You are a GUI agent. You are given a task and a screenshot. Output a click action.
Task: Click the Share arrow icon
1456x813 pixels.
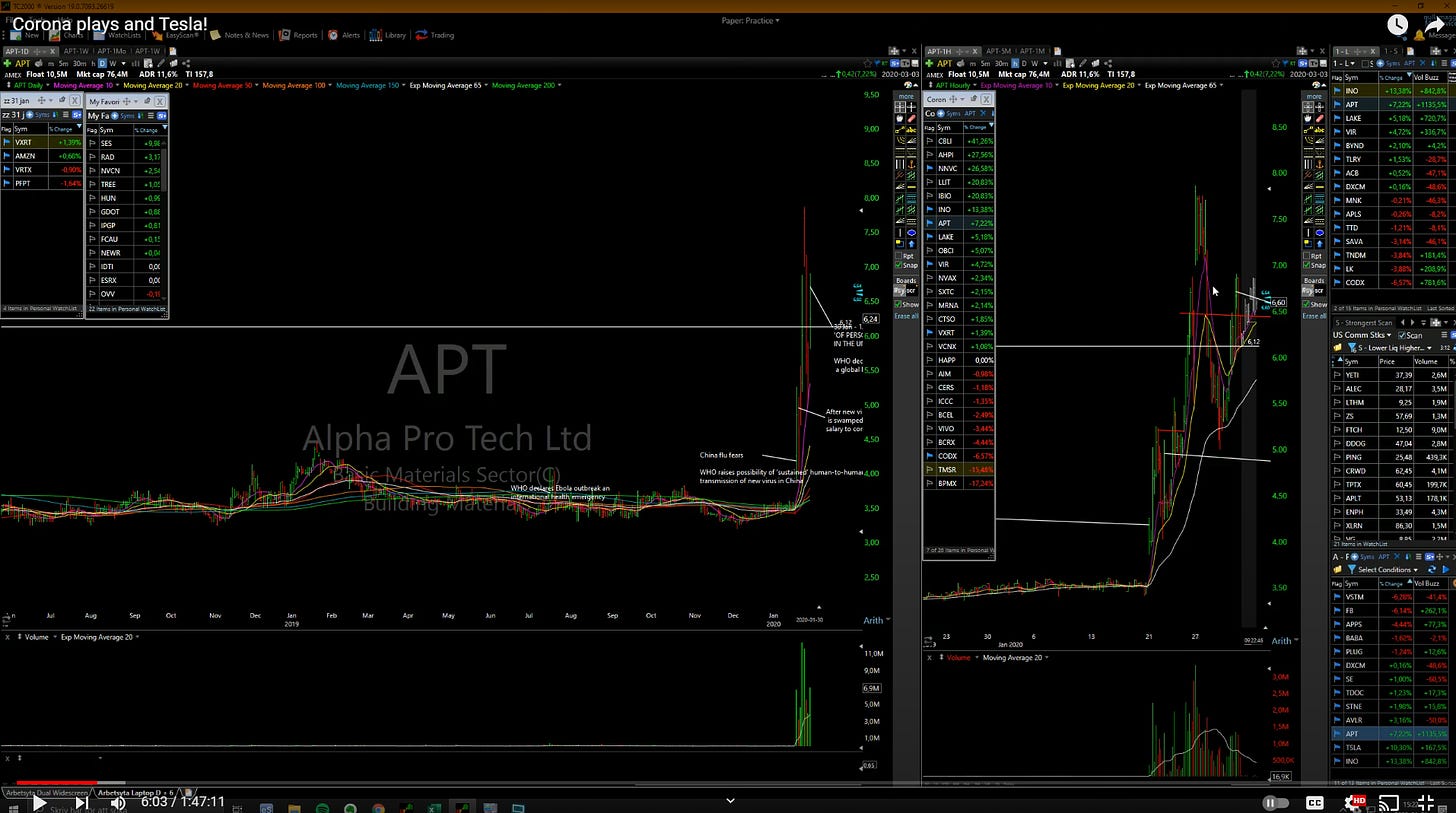coord(1436,25)
